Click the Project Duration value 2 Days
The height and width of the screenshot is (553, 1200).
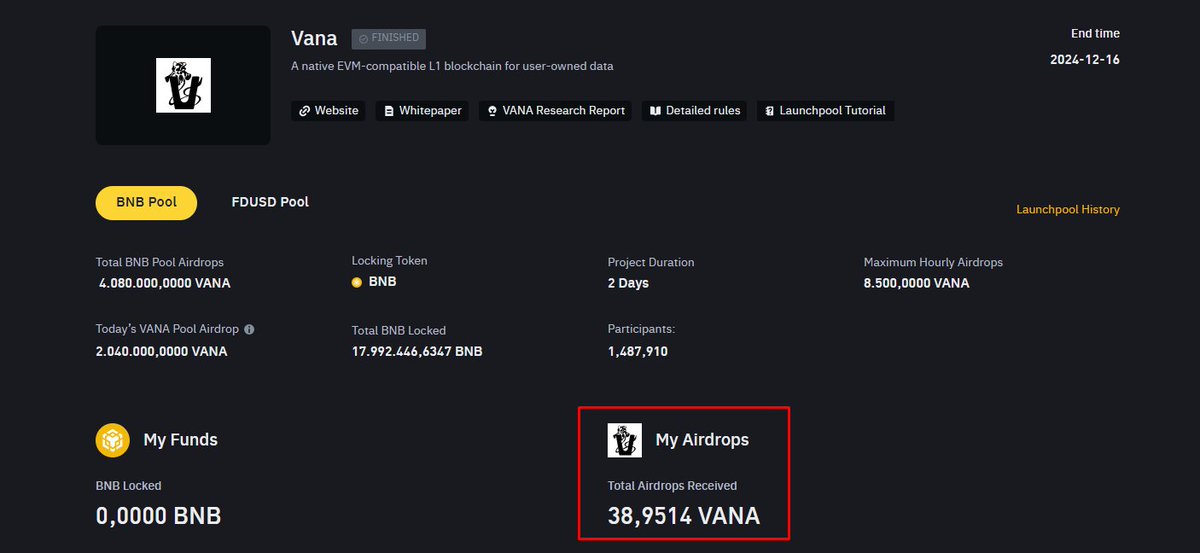coord(628,283)
